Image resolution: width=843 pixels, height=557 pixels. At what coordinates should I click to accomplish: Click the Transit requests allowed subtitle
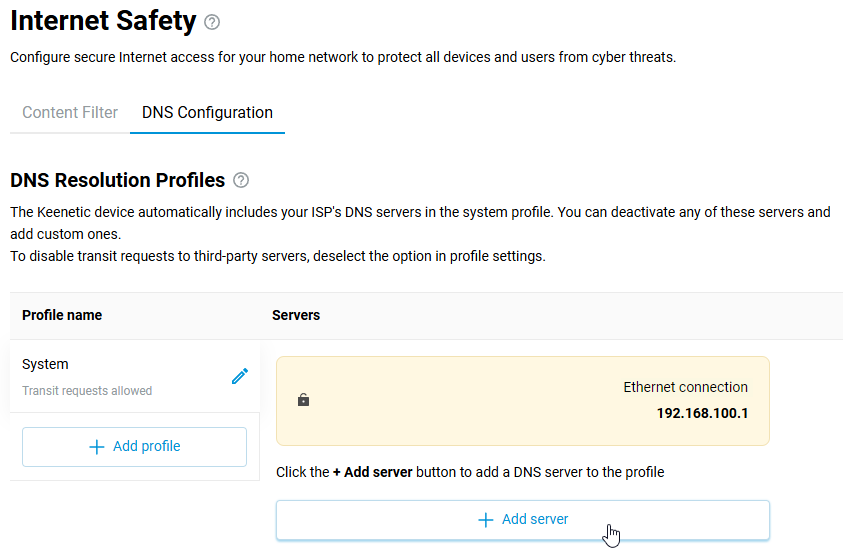coord(87,391)
